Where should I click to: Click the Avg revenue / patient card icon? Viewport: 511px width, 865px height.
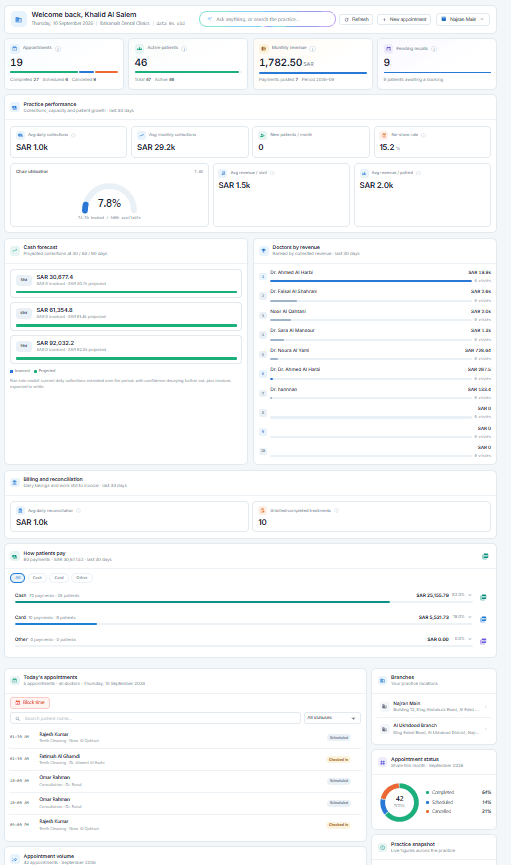pyautogui.click(x=364, y=173)
